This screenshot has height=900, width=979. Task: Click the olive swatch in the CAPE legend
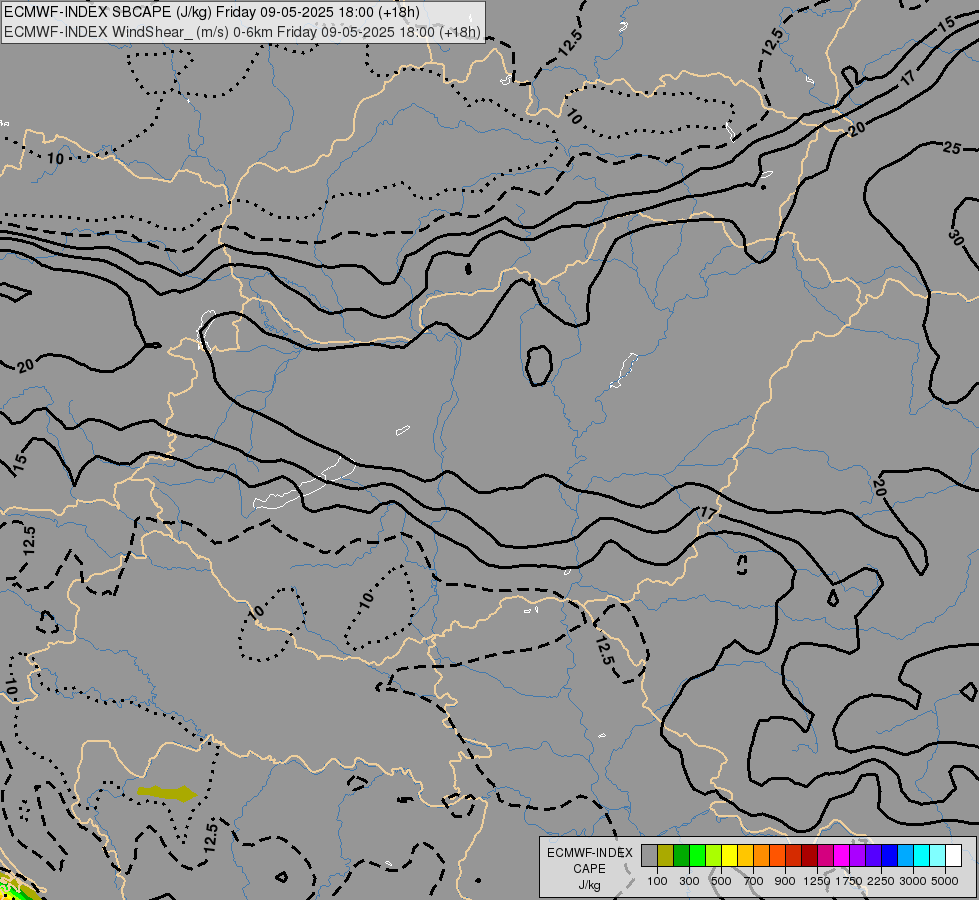pyautogui.click(x=666, y=856)
